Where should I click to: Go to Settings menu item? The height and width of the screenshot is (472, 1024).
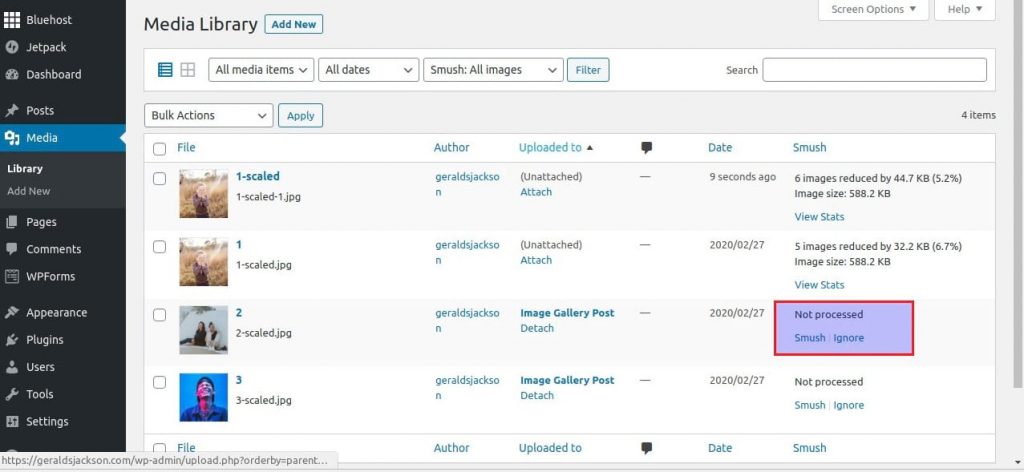pos(47,421)
